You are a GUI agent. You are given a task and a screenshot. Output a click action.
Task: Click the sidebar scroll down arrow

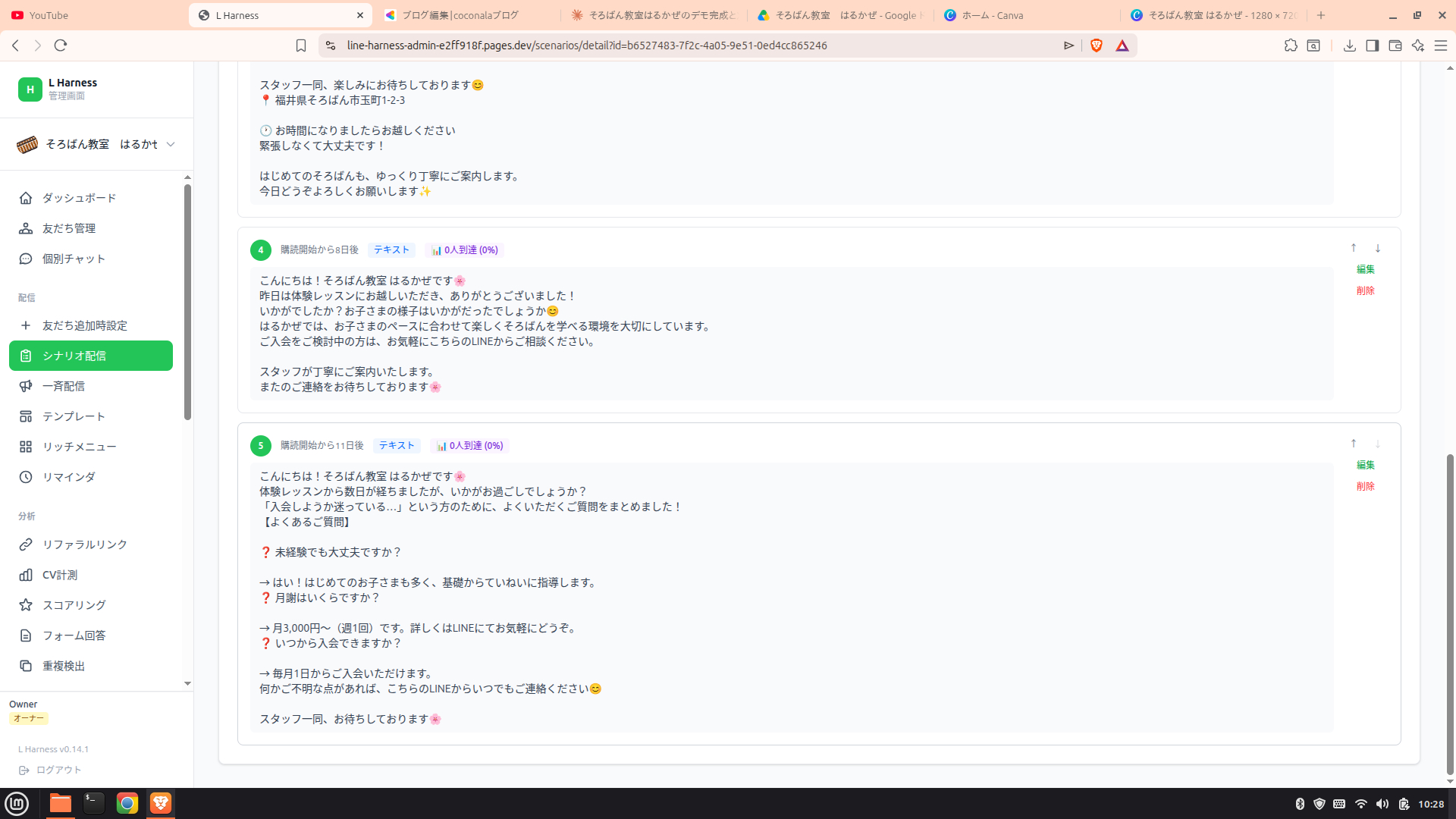point(187,683)
